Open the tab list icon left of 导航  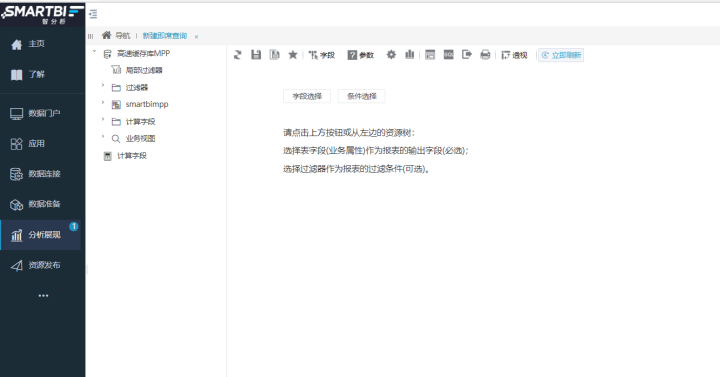pos(90,36)
